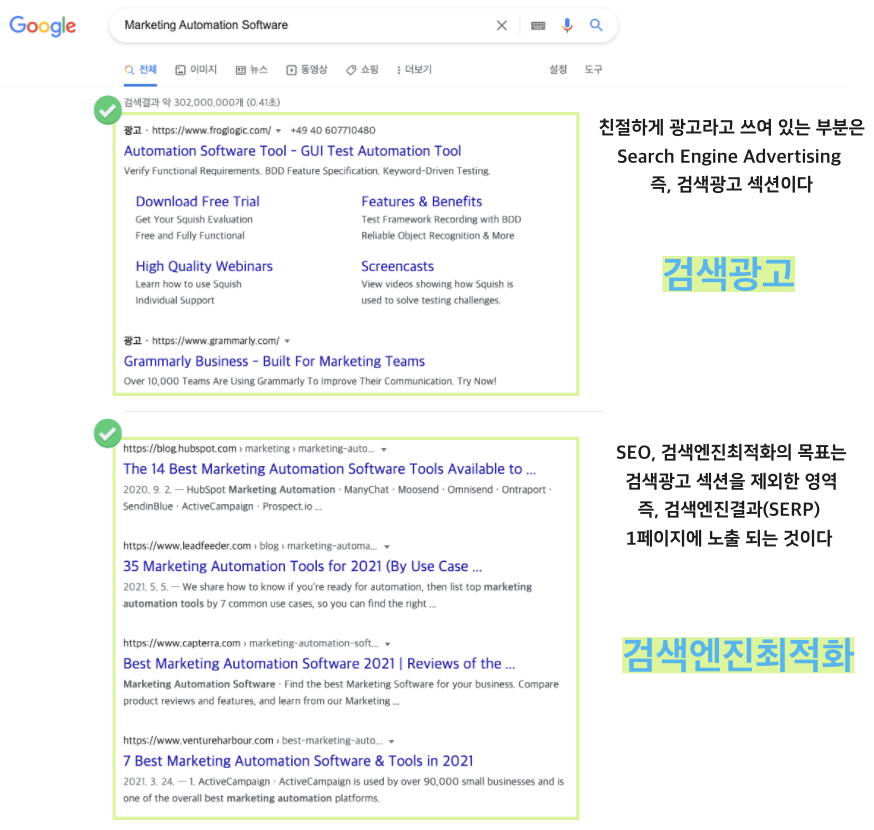Open the 더보기 menu
Viewport: 874px width, 830px height.
(414, 70)
